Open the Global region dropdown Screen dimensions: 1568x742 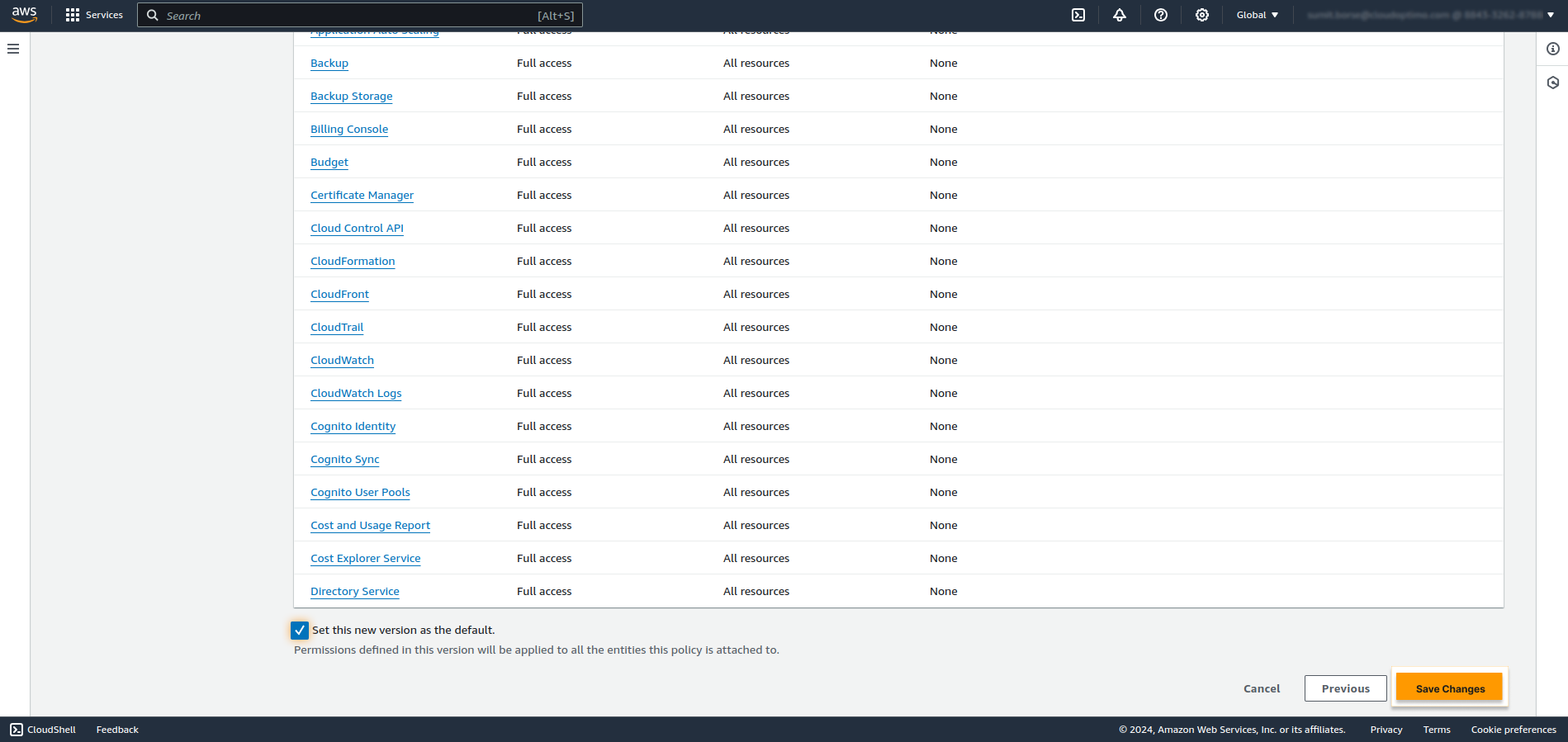(1258, 15)
